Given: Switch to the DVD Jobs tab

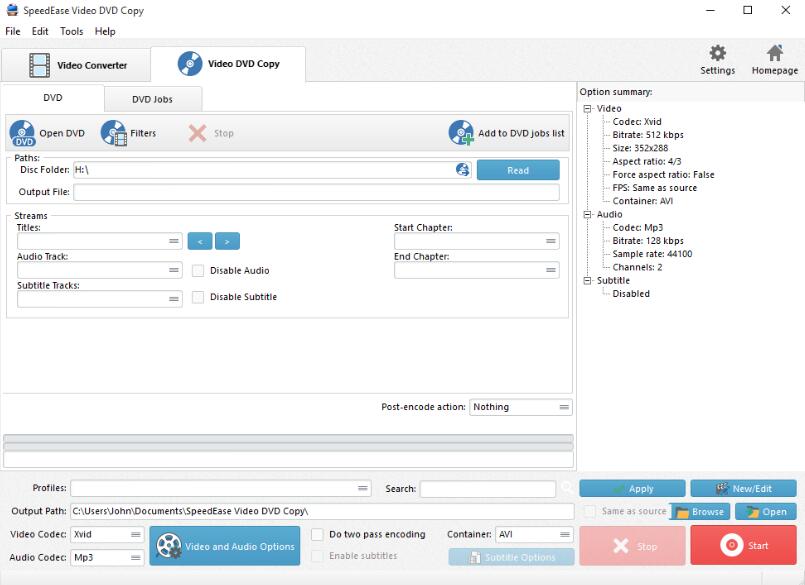Looking at the screenshot, I should pyautogui.click(x=153, y=99).
